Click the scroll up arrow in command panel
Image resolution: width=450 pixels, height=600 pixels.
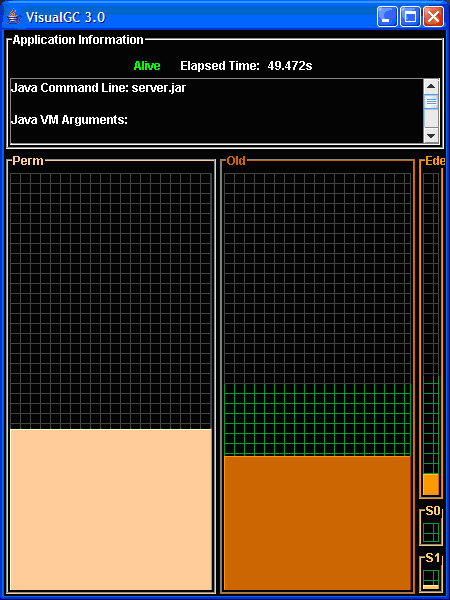point(431,86)
